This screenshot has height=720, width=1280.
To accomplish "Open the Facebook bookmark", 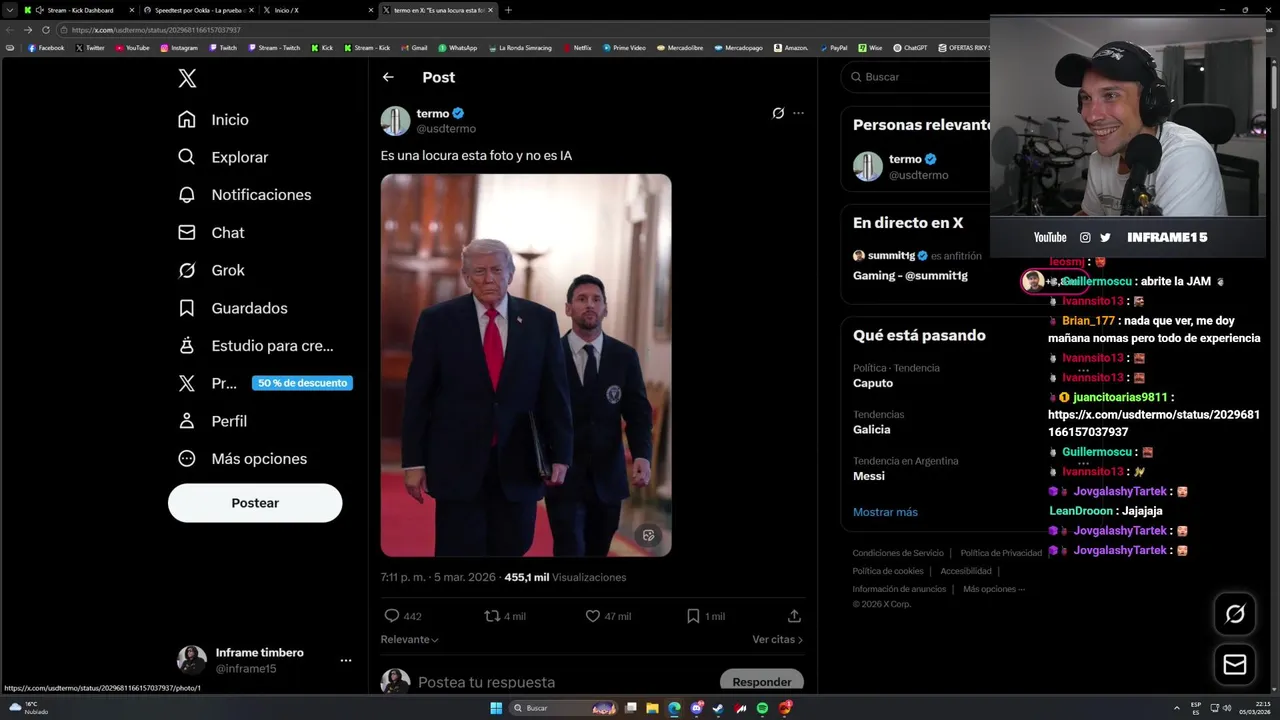I will point(46,48).
